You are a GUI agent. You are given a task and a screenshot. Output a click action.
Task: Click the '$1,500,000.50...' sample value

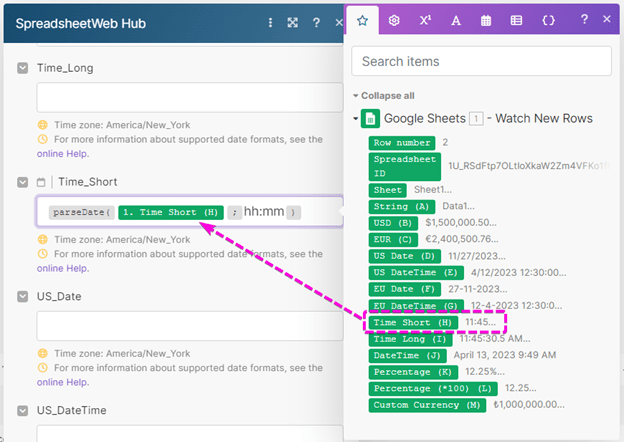coord(461,223)
